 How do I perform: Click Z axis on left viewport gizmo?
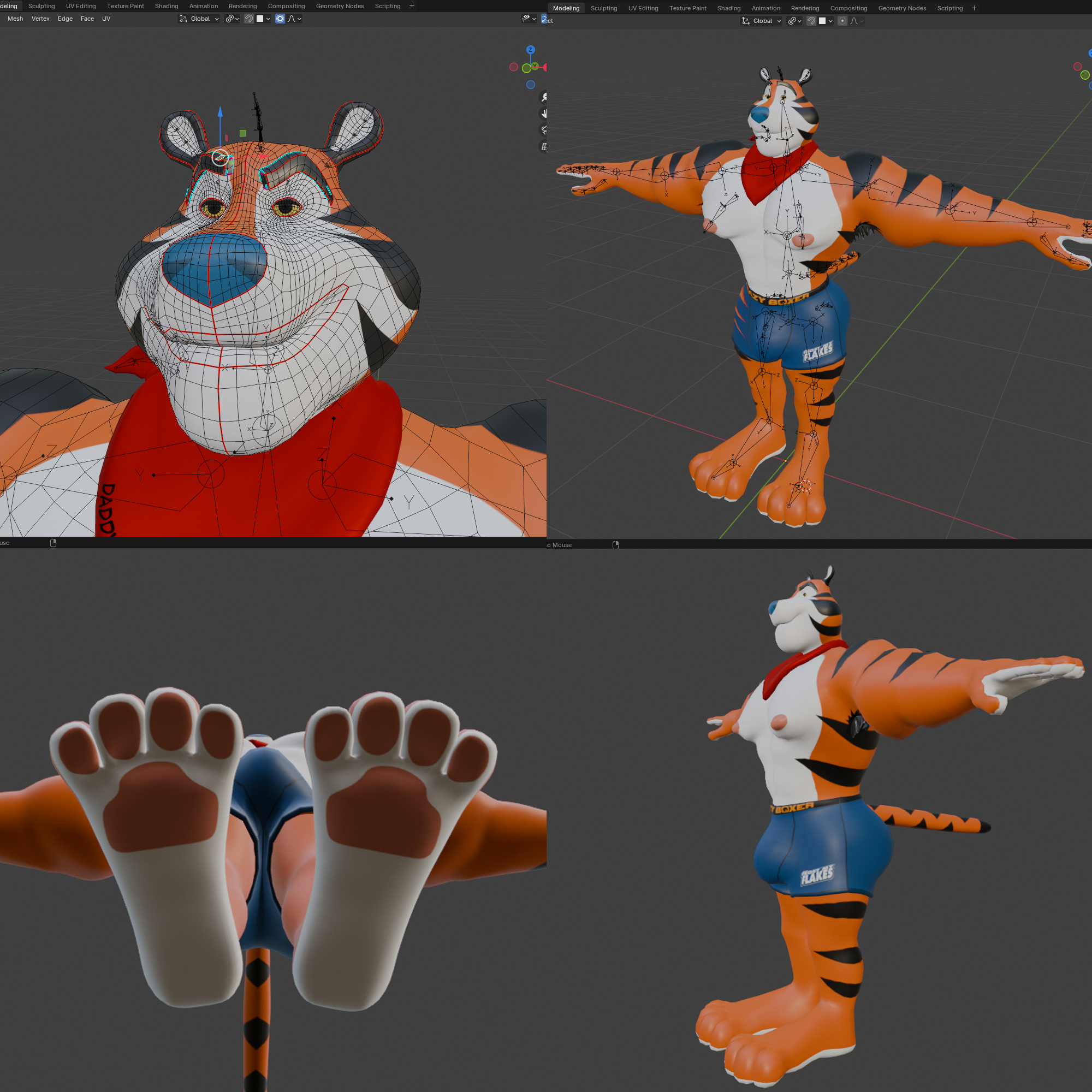[531, 50]
